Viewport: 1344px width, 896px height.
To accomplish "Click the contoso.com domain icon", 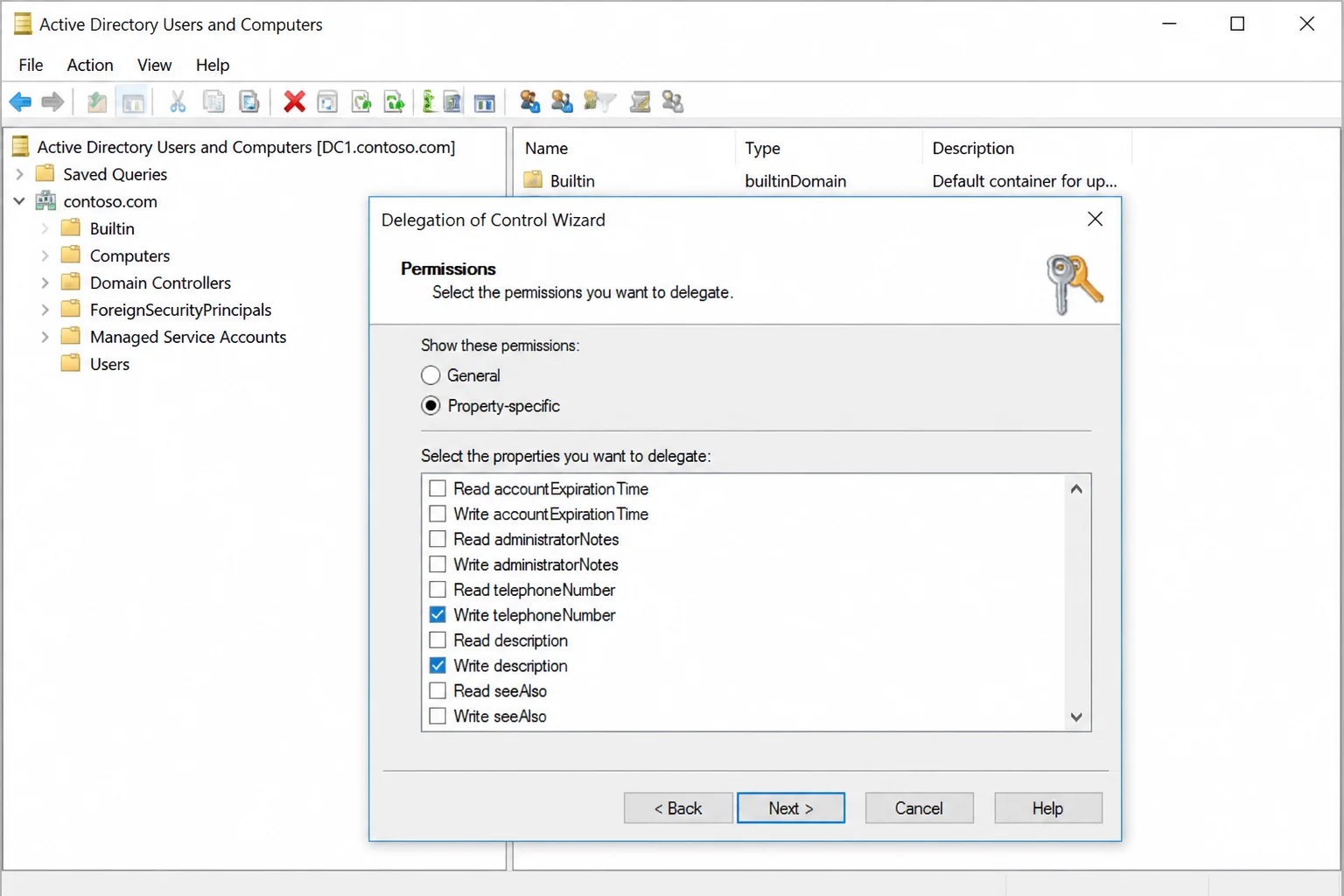I will point(45,201).
